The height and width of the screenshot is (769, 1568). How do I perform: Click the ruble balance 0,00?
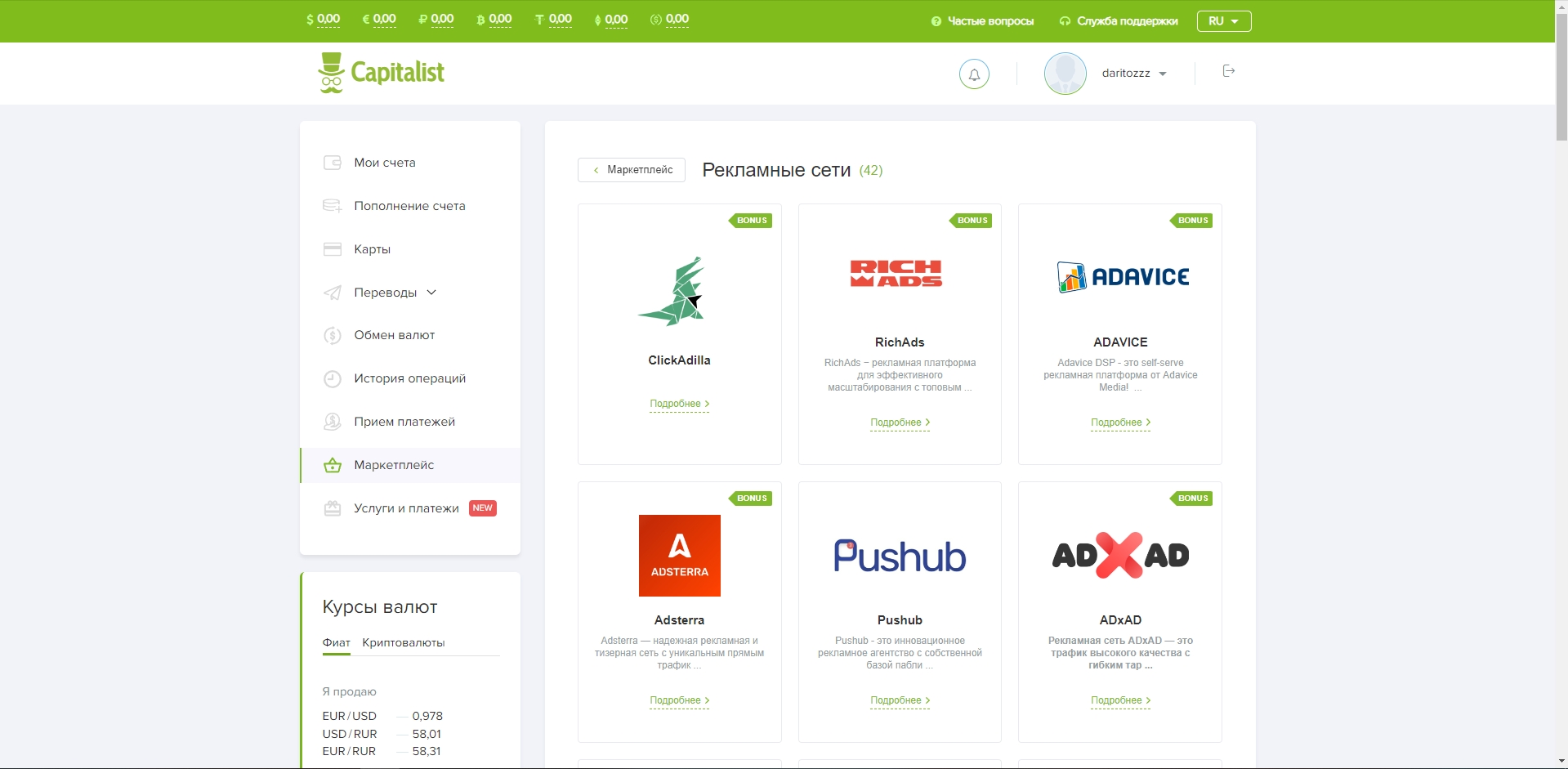[442, 19]
